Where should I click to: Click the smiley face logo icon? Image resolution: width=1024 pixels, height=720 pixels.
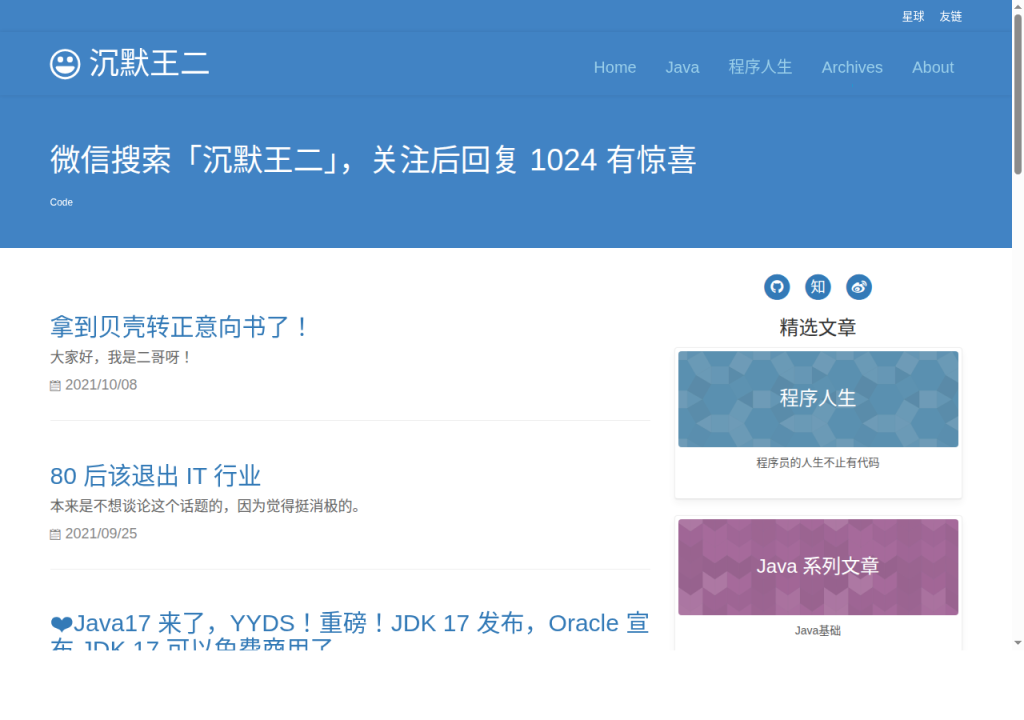65,64
